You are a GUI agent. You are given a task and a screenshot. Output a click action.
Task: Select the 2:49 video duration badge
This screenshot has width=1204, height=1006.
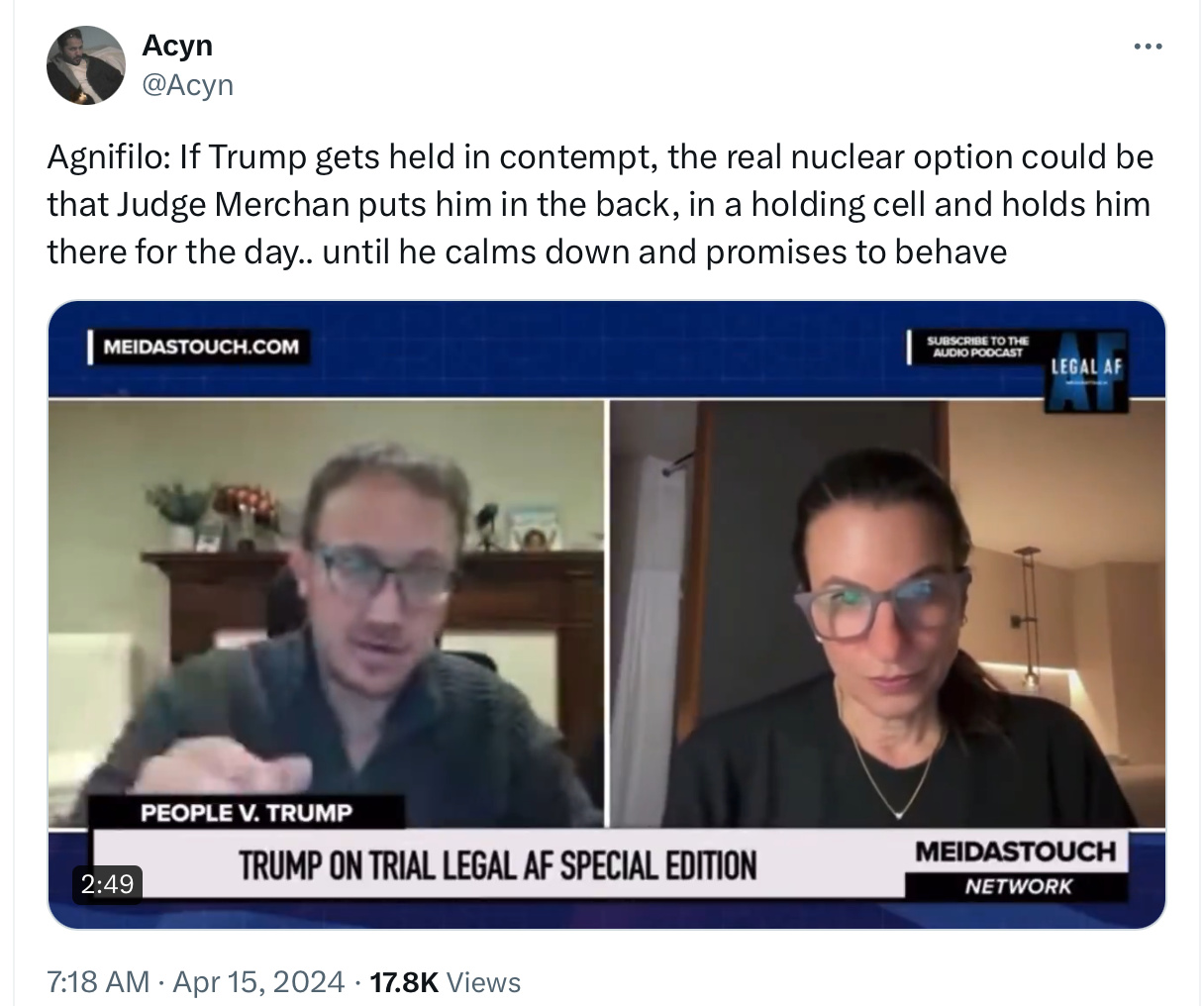[107, 882]
